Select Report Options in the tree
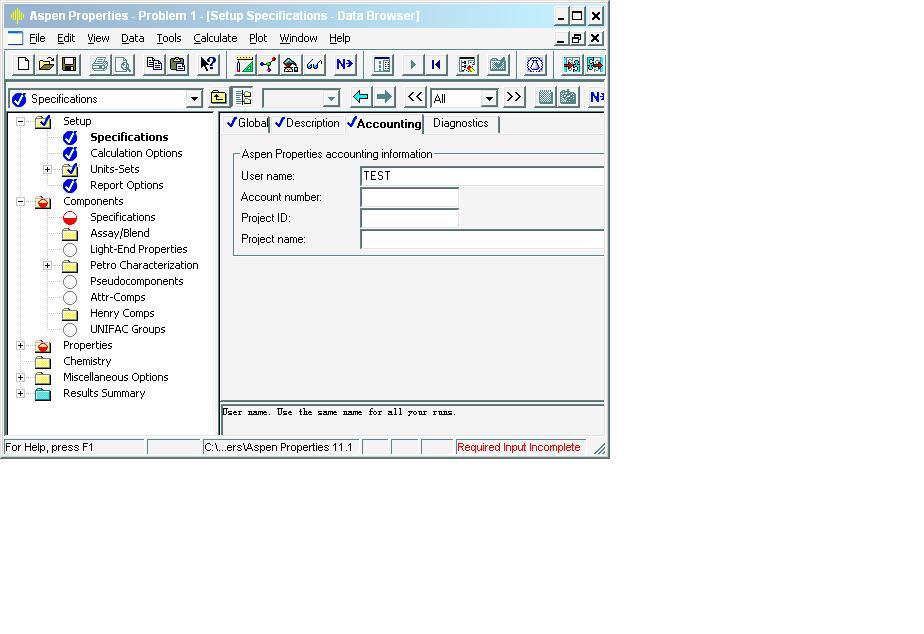The height and width of the screenshot is (634, 924). (x=127, y=185)
